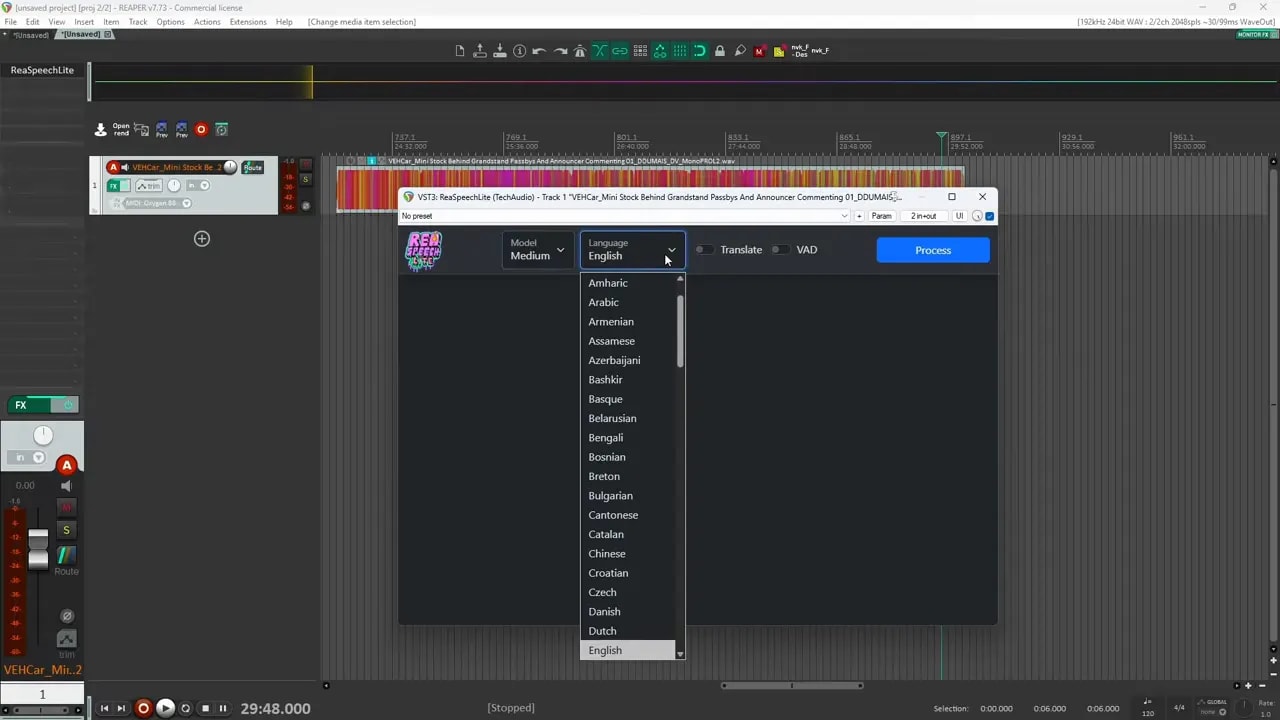The height and width of the screenshot is (720, 1280).
Task: Click the mixer strip phase invert icon
Action: click(67, 616)
